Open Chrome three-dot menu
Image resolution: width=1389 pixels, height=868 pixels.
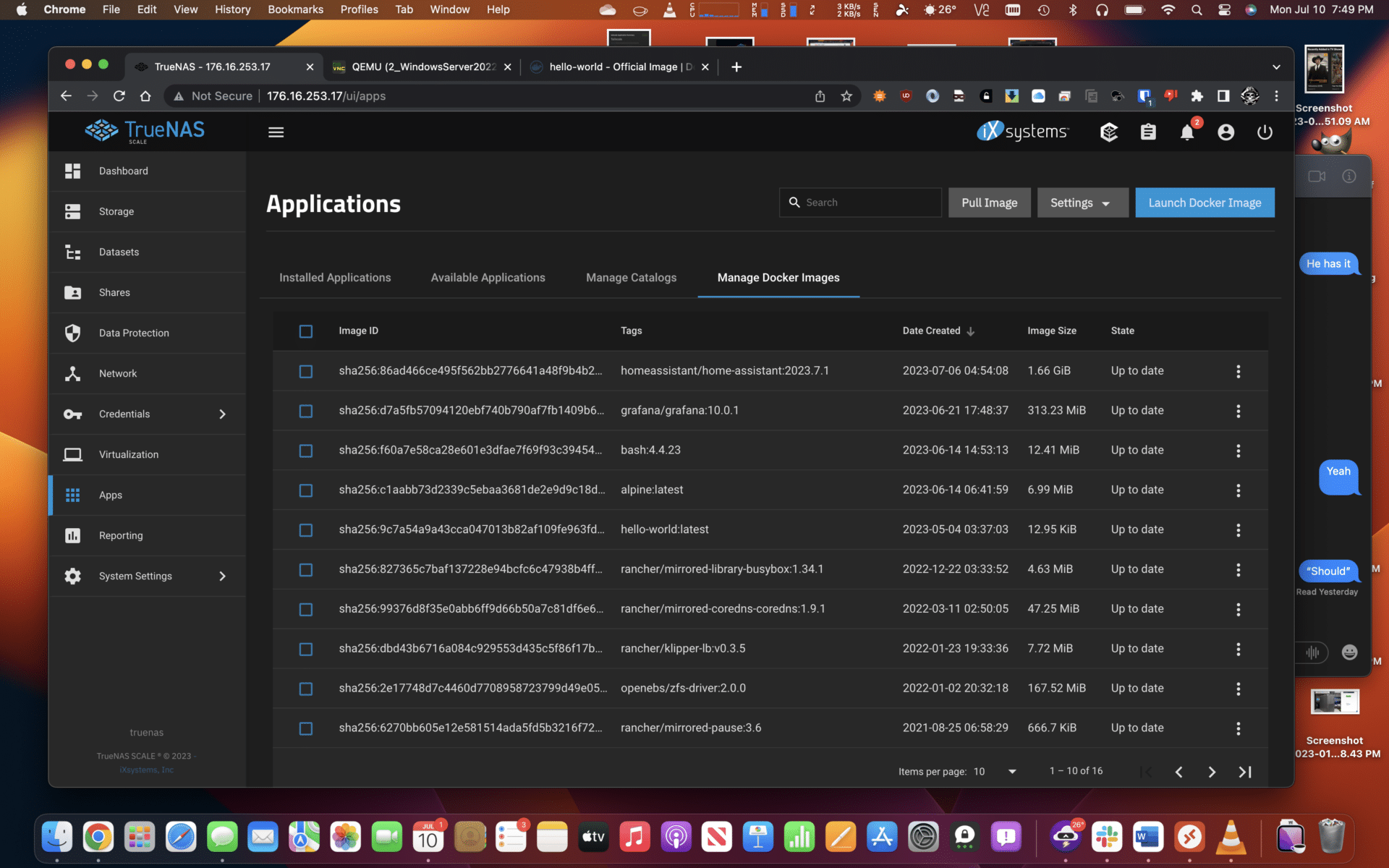[1276, 96]
